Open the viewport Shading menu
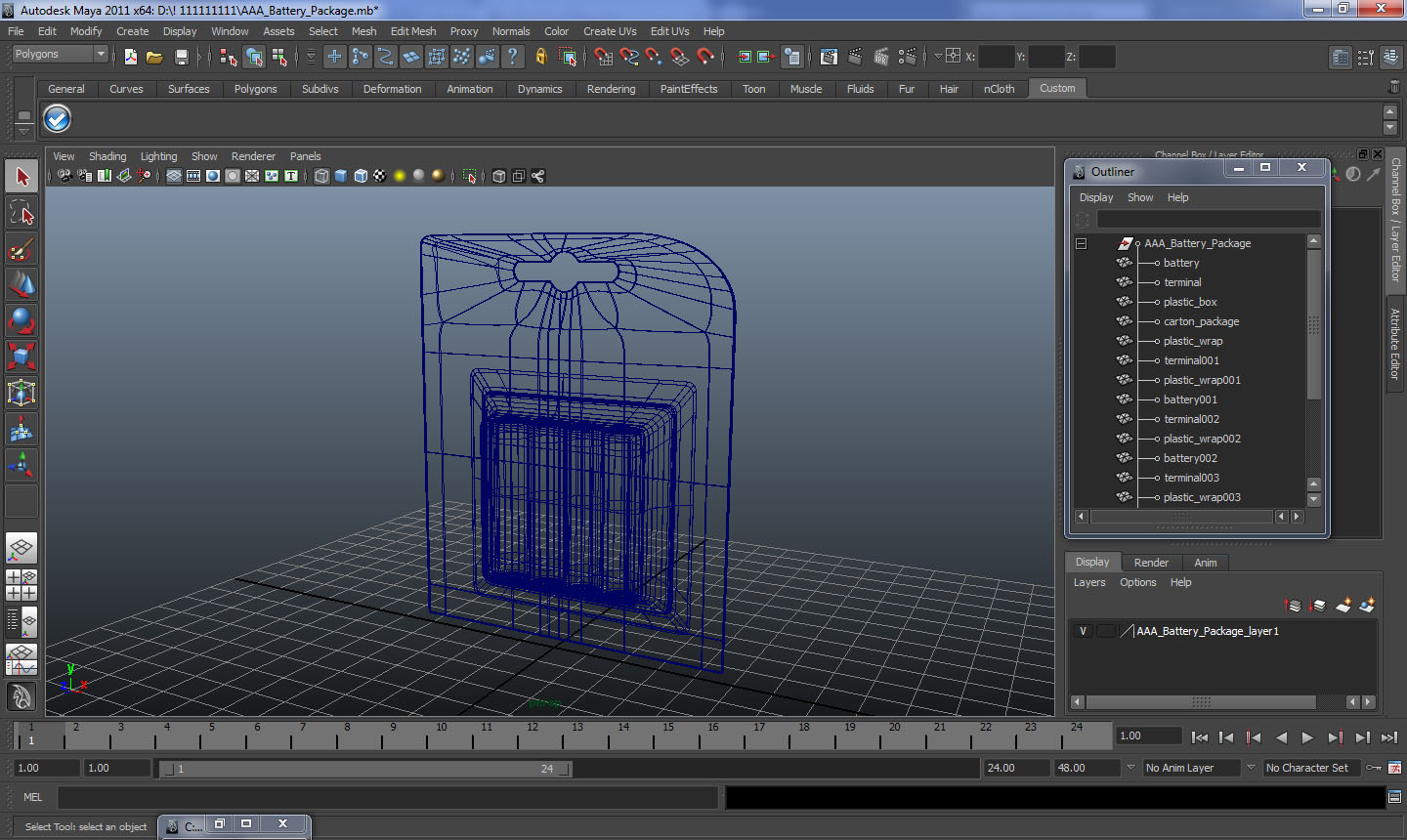Viewport: 1407px width, 840px height. click(107, 156)
